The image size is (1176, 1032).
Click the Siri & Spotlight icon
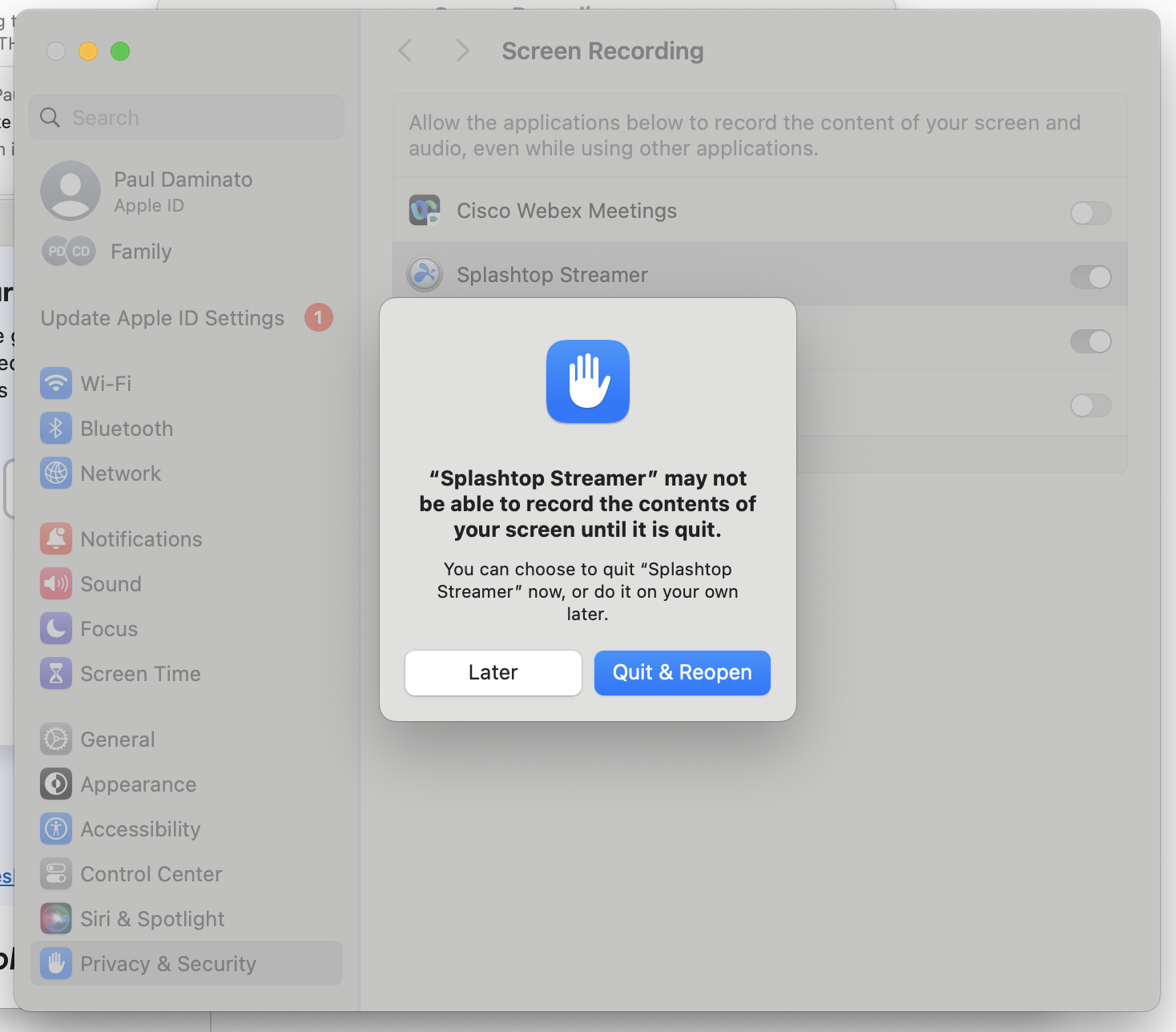pos(56,919)
